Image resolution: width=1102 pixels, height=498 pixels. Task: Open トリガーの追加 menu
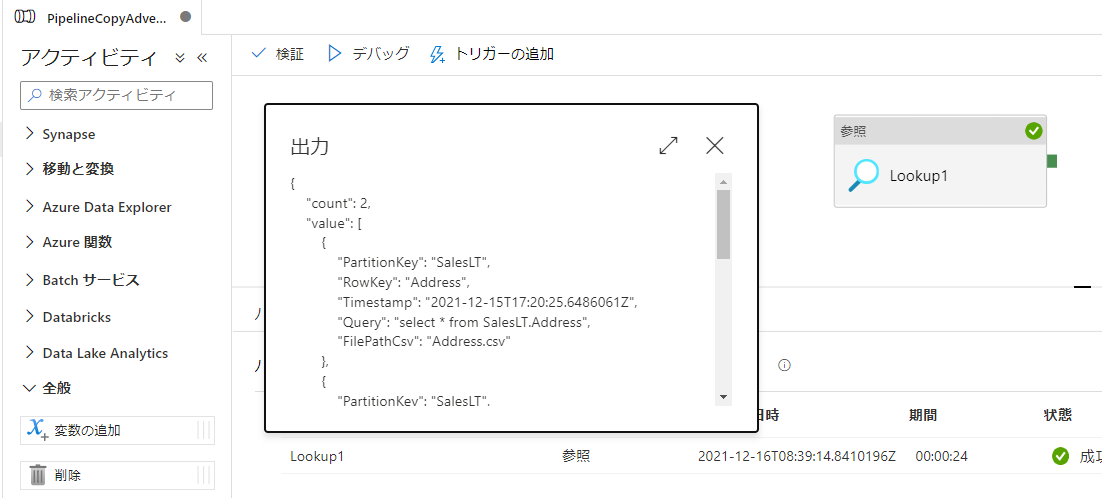tap(491, 54)
